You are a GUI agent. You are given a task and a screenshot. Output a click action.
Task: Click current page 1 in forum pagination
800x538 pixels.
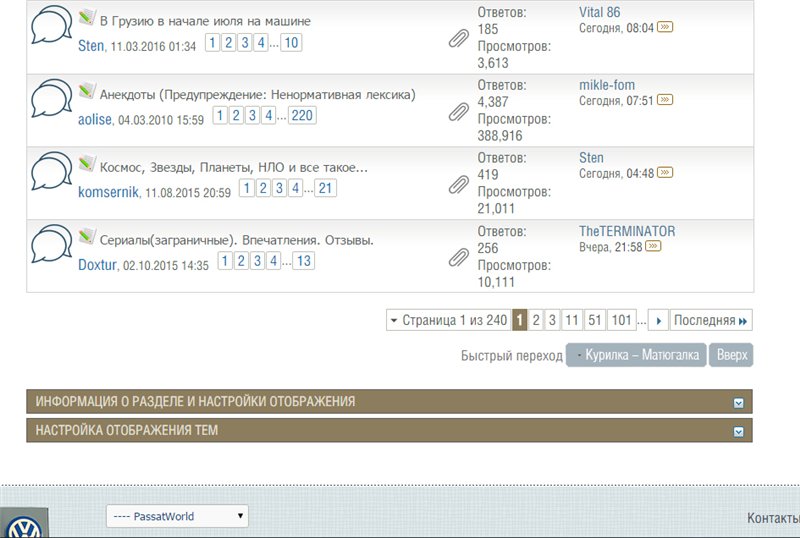519,321
